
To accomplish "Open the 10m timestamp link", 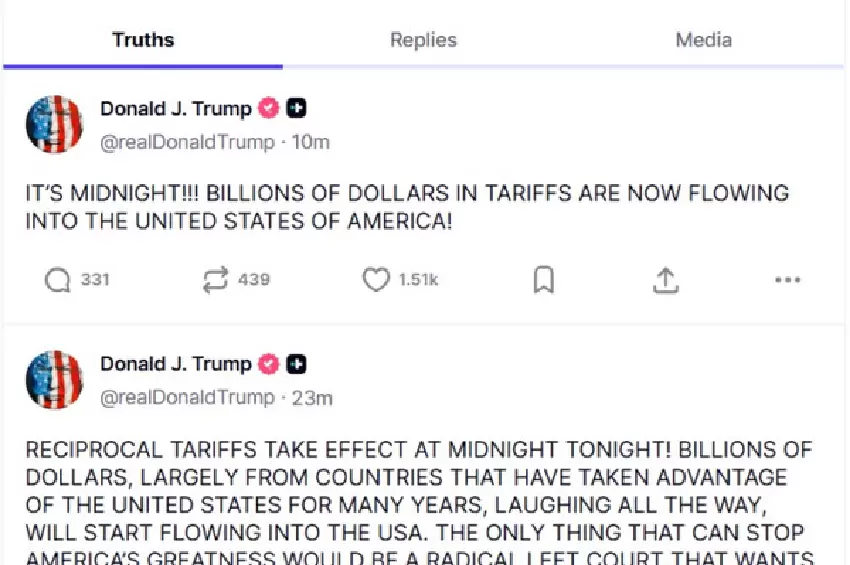I will [310, 142].
